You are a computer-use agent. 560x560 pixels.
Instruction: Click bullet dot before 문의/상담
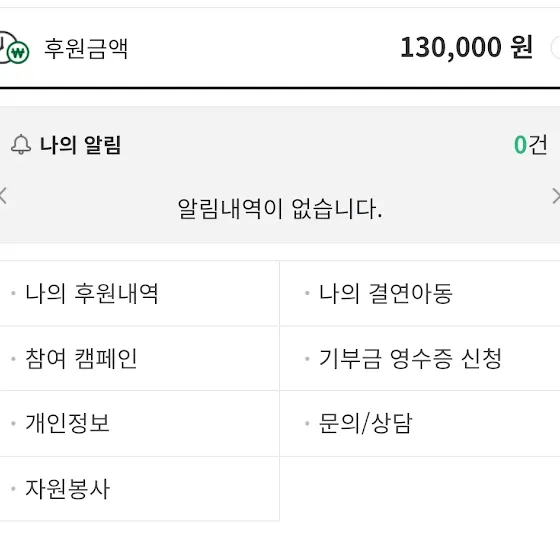tap(307, 423)
